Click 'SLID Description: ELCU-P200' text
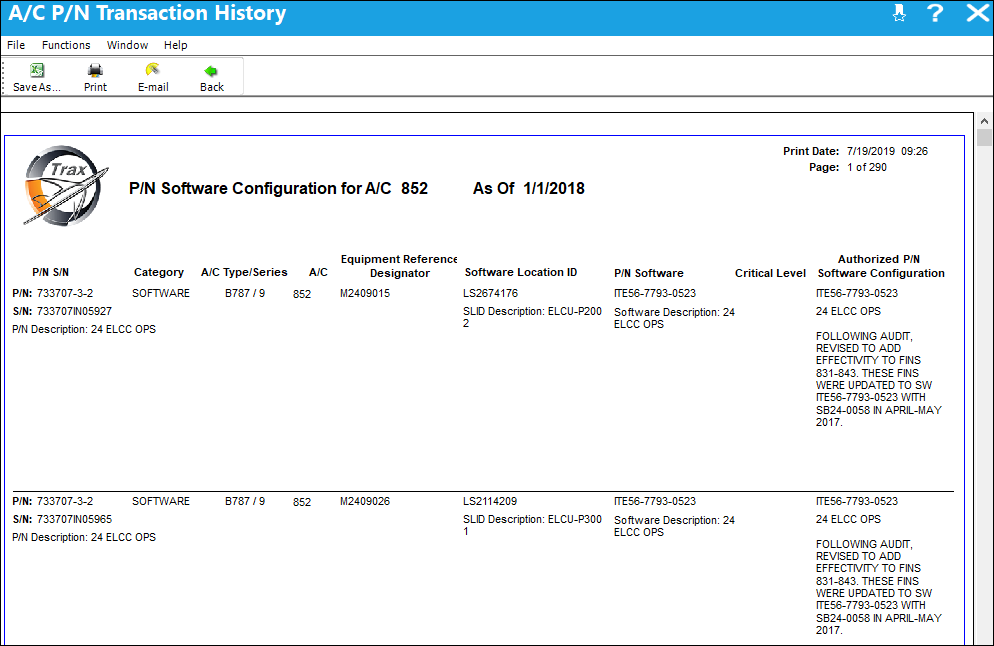This screenshot has width=994, height=646. (x=532, y=311)
